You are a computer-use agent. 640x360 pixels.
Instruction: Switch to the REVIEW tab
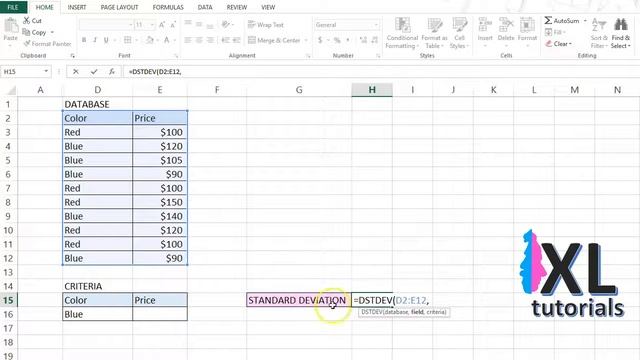pos(237,7)
